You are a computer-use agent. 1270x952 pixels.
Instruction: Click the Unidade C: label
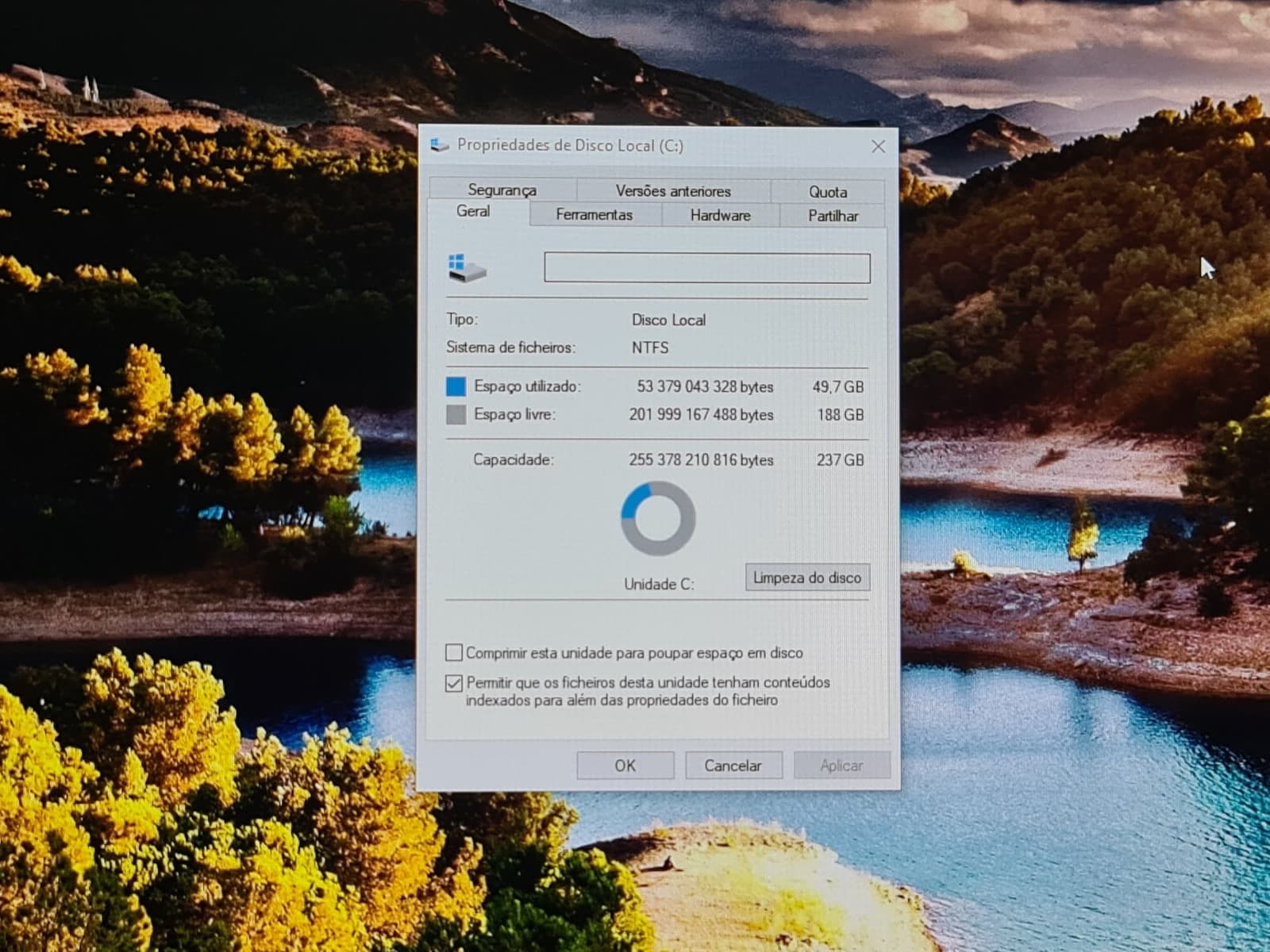659,585
